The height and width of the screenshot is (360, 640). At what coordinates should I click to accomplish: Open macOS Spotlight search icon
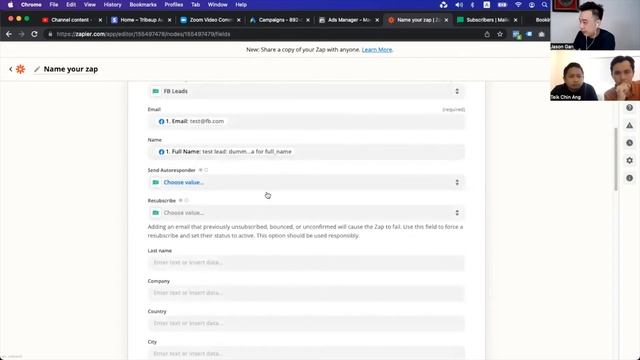(544, 5)
